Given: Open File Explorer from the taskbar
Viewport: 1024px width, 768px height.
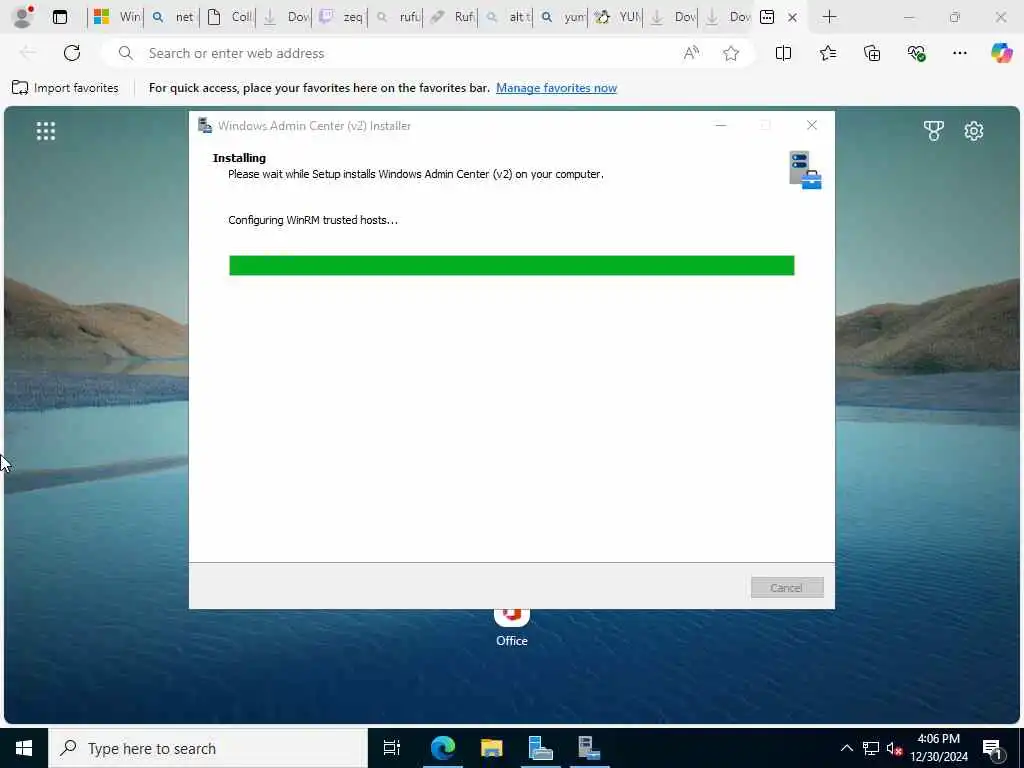Looking at the screenshot, I should coord(492,748).
